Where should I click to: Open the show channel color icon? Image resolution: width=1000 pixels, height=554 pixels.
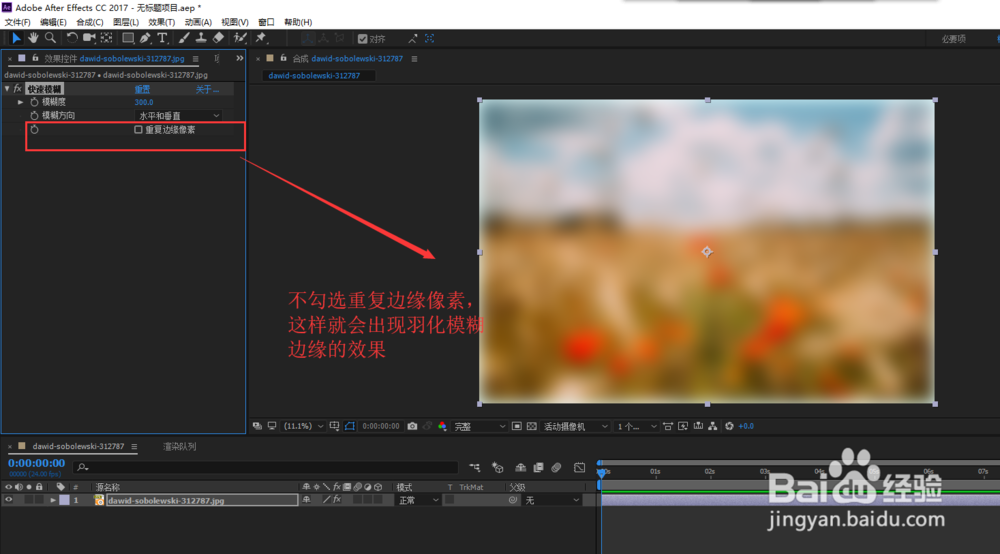tap(442, 426)
